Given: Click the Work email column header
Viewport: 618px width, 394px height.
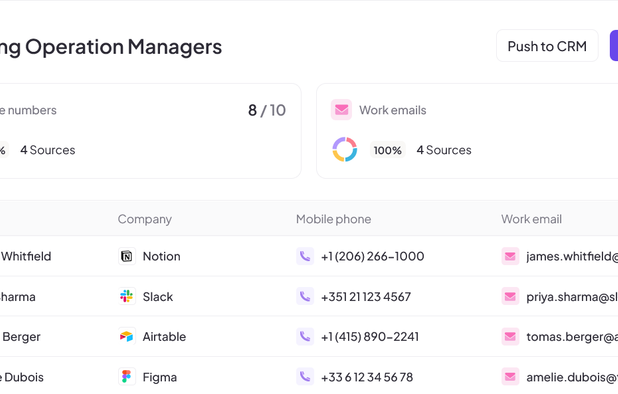Looking at the screenshot, I should pos(531,219).
